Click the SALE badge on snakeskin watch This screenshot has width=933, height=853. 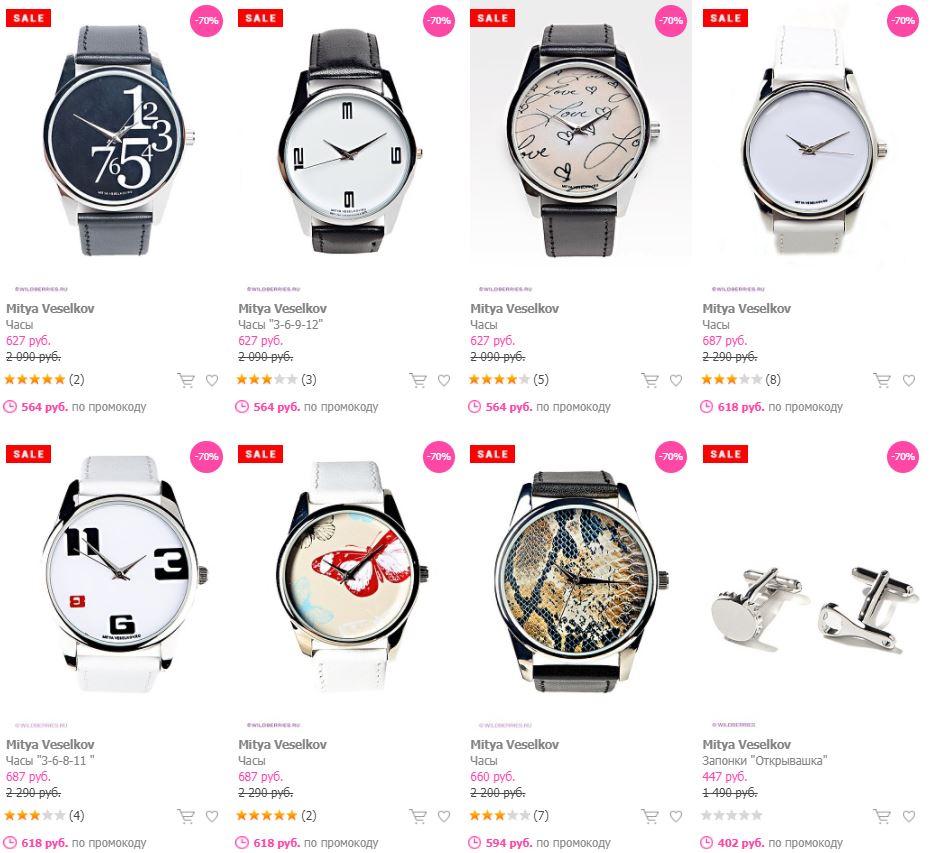493,454
